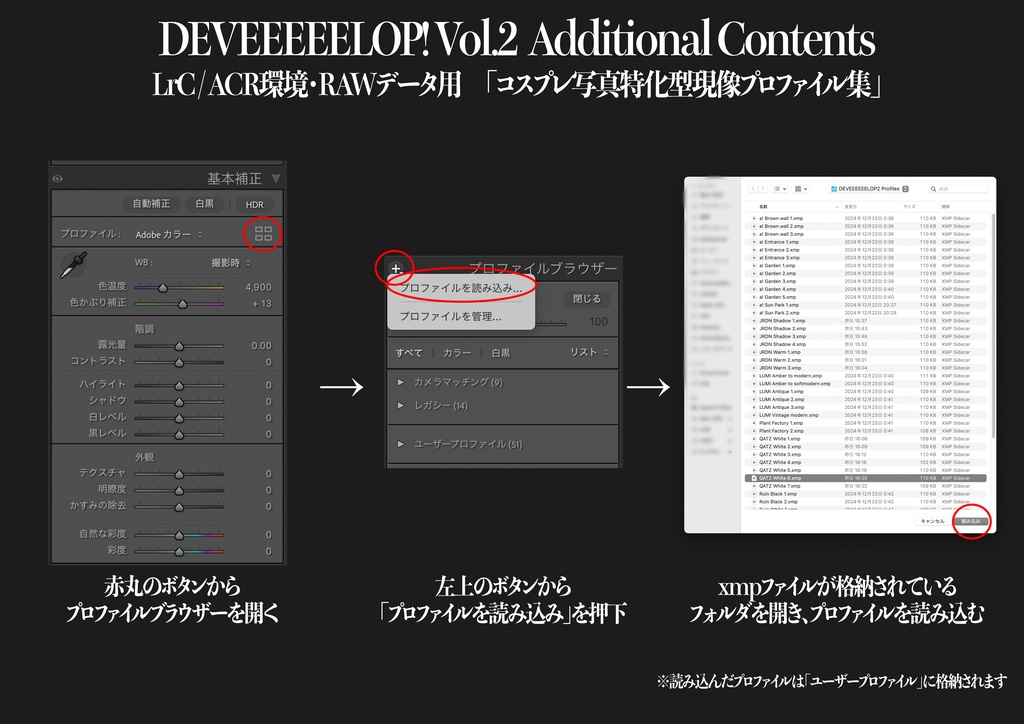Click the icon view picker in the dialog toolbar
Image resolution: width=1024 pixels, height=724 pixels.
[799, 189]
